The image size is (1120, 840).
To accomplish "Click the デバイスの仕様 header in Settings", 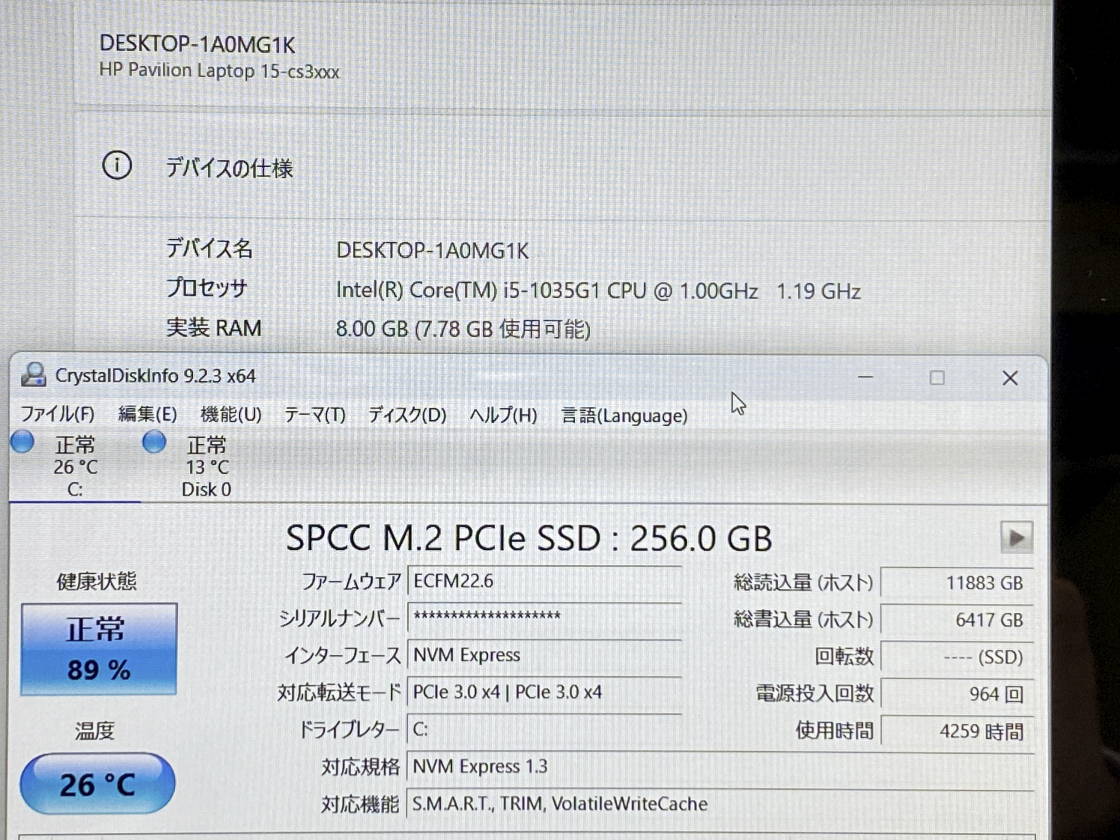I will pyautogui.click(x=229, y=168).
